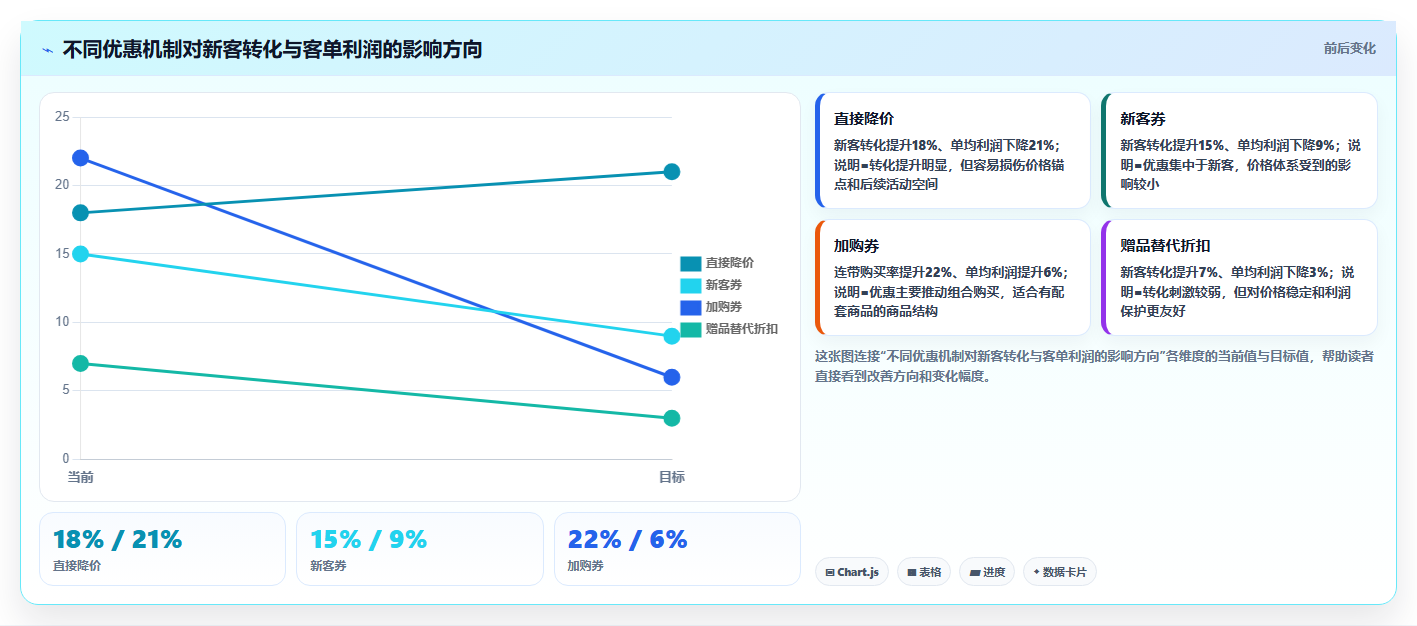Click the 赠品替代折扣 legend color swatch
Viewport: 1417px width, 626px height.
(x=691, y=329)
